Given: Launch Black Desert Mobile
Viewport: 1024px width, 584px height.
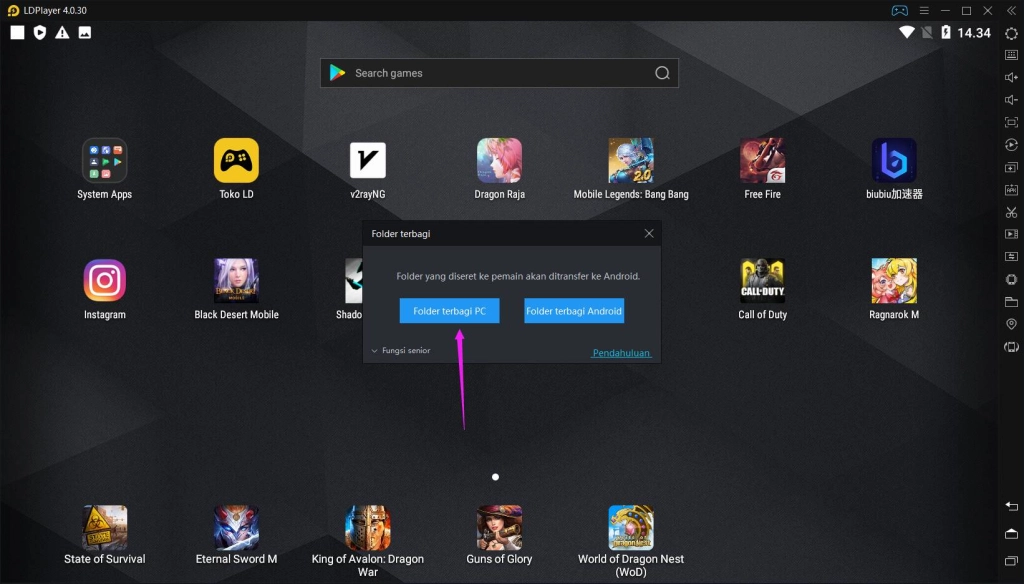Looking at the screenshot, I should click(236, 289).
